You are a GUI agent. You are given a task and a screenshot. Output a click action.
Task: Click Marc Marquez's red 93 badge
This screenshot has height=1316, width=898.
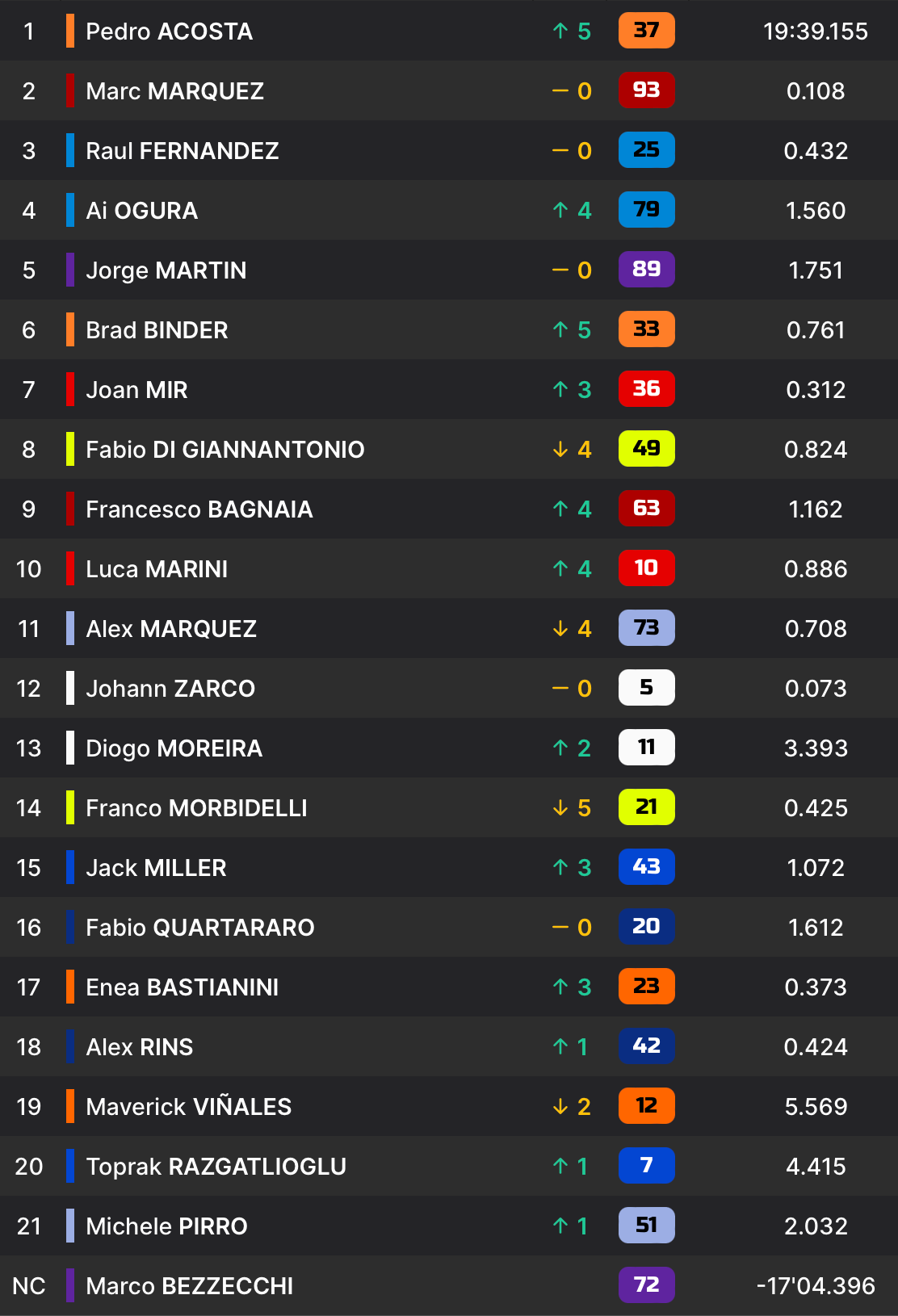(x=646, y=90)
